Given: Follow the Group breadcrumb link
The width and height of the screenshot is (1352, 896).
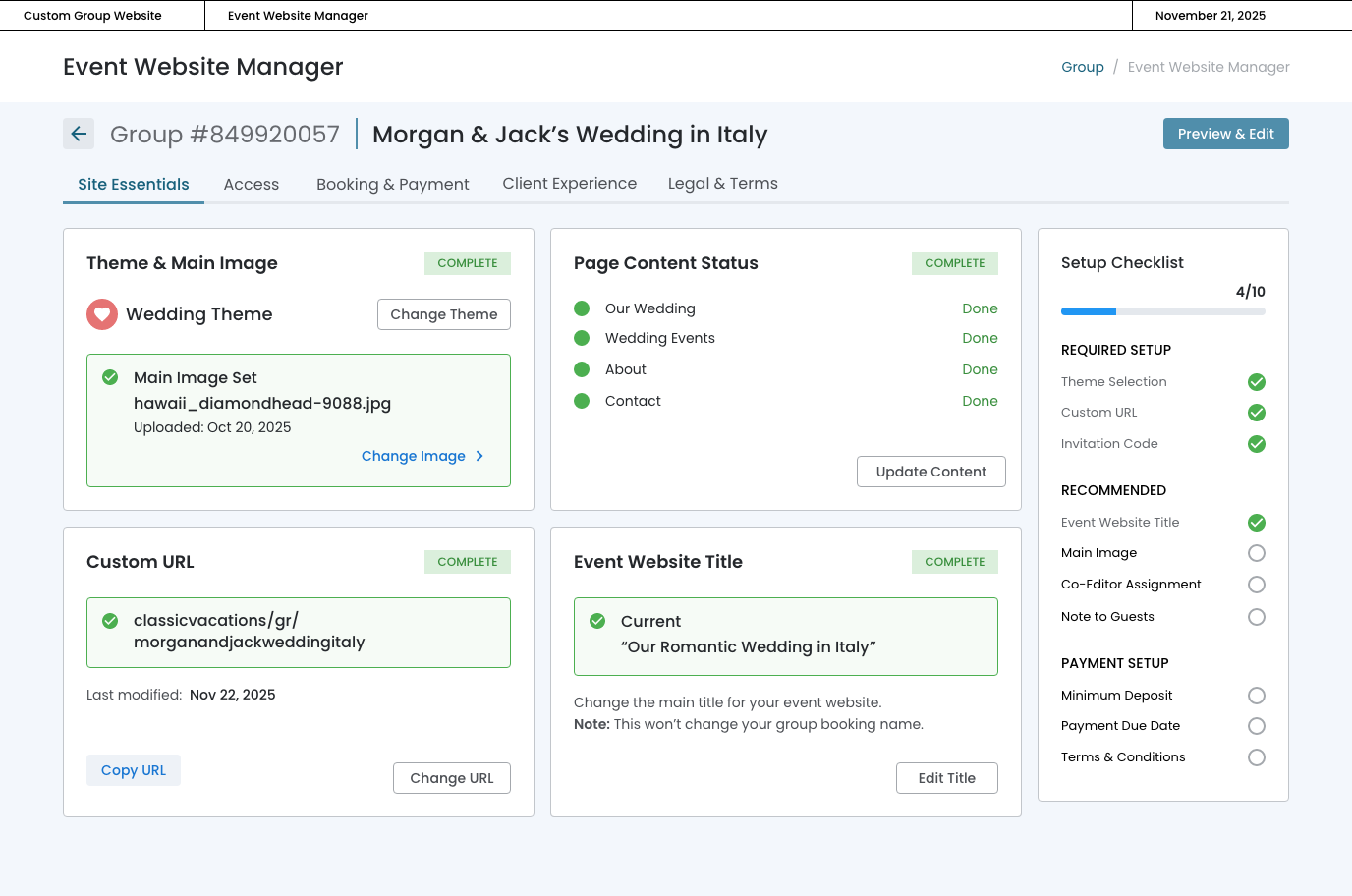Looking at the screenshot, I should pyautogui.click(x=1082, y=67).
